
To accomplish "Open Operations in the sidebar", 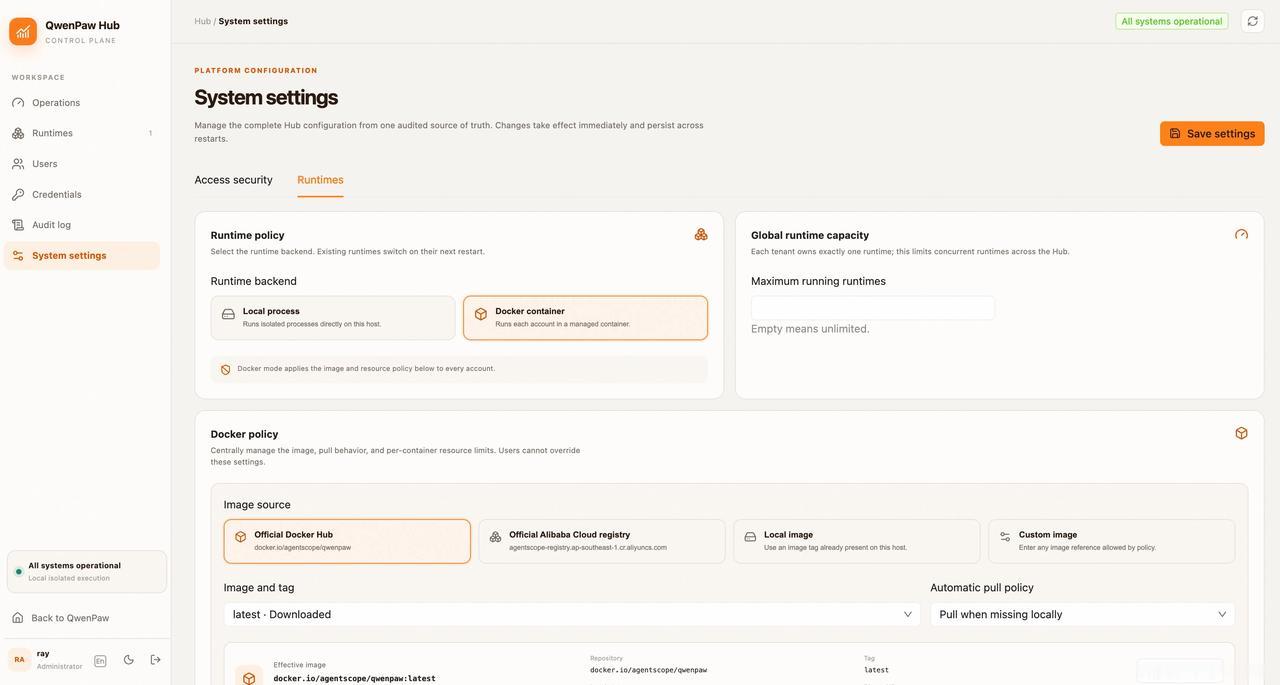I will 82,103.
